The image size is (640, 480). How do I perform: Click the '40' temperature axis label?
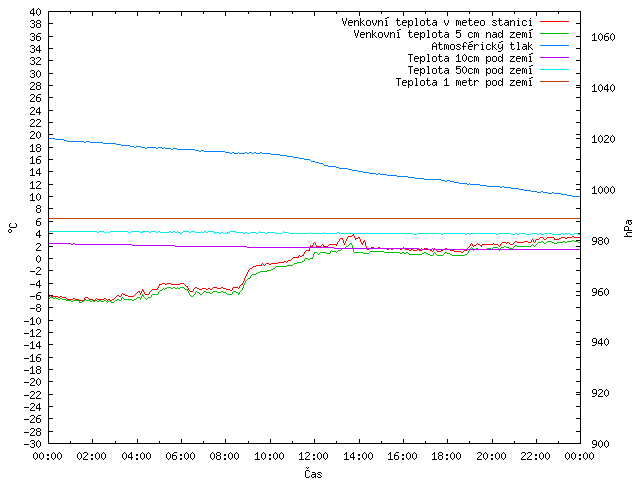(x=36, y=12)
